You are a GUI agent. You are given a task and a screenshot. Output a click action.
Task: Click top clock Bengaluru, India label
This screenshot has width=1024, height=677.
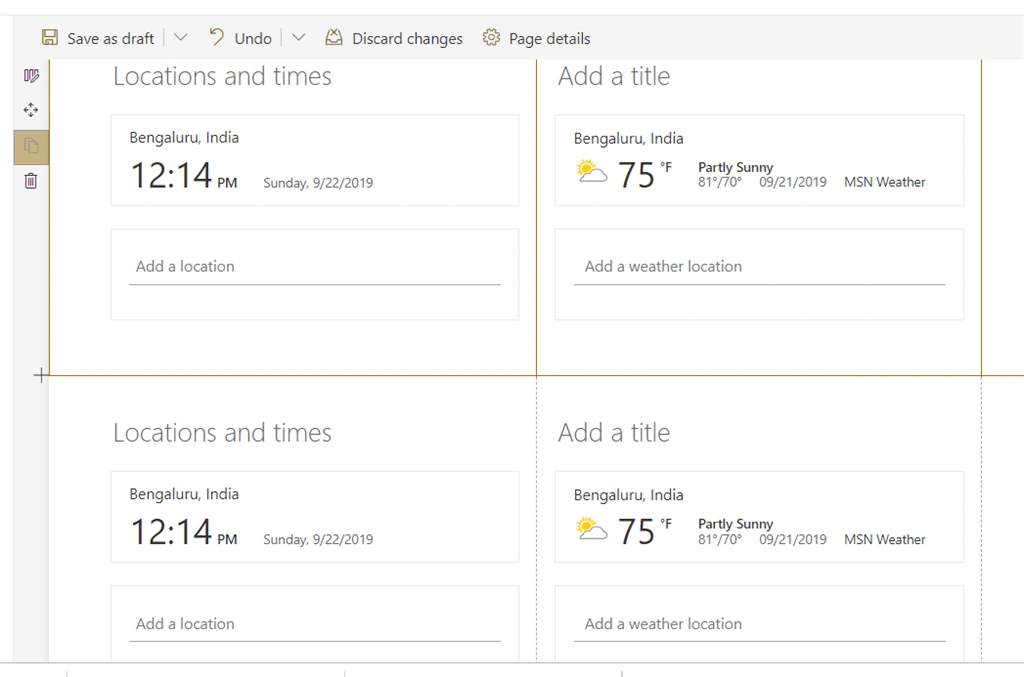point(184,138)
